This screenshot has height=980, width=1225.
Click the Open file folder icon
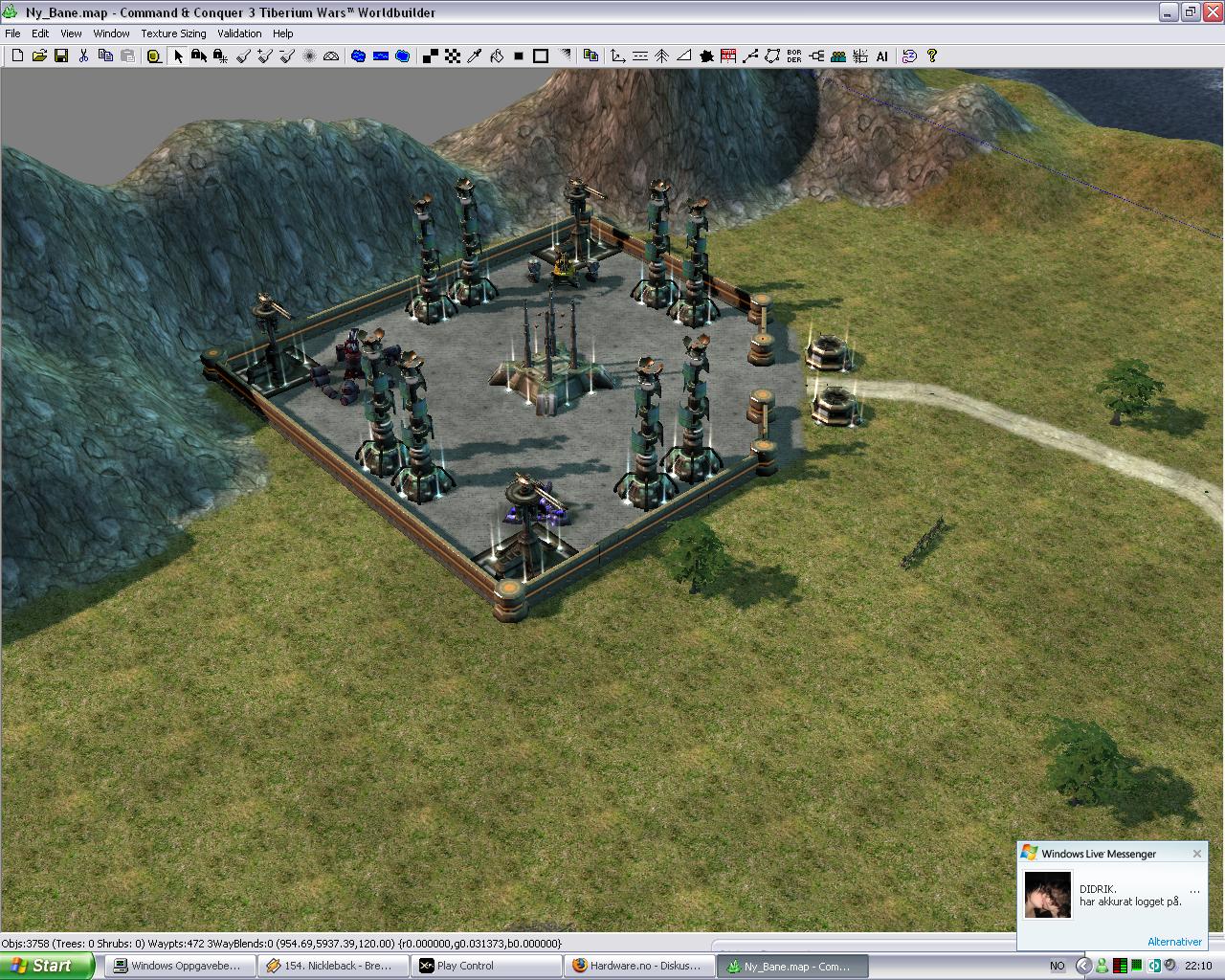39,56
